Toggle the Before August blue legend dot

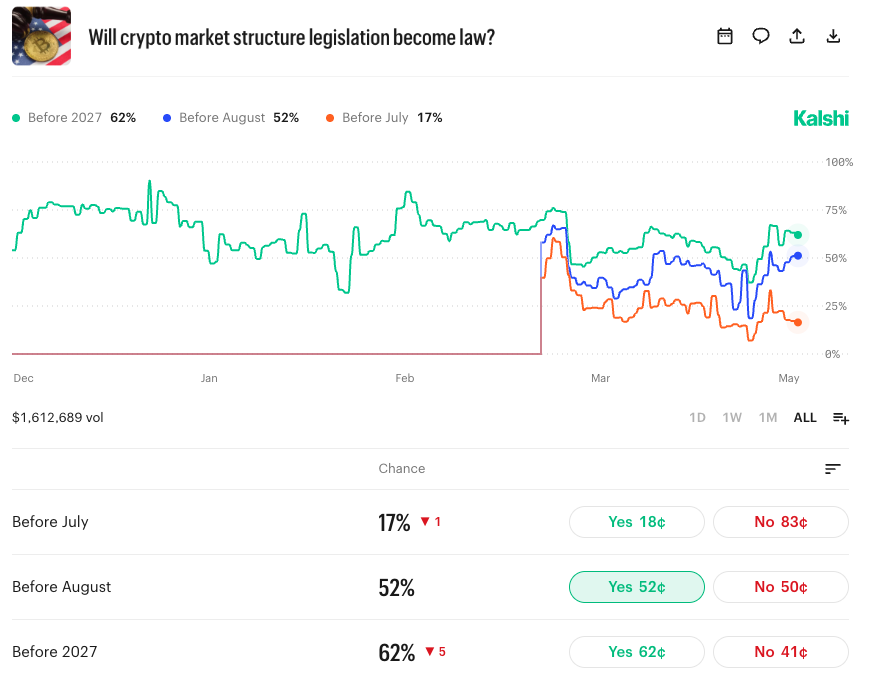166,118
